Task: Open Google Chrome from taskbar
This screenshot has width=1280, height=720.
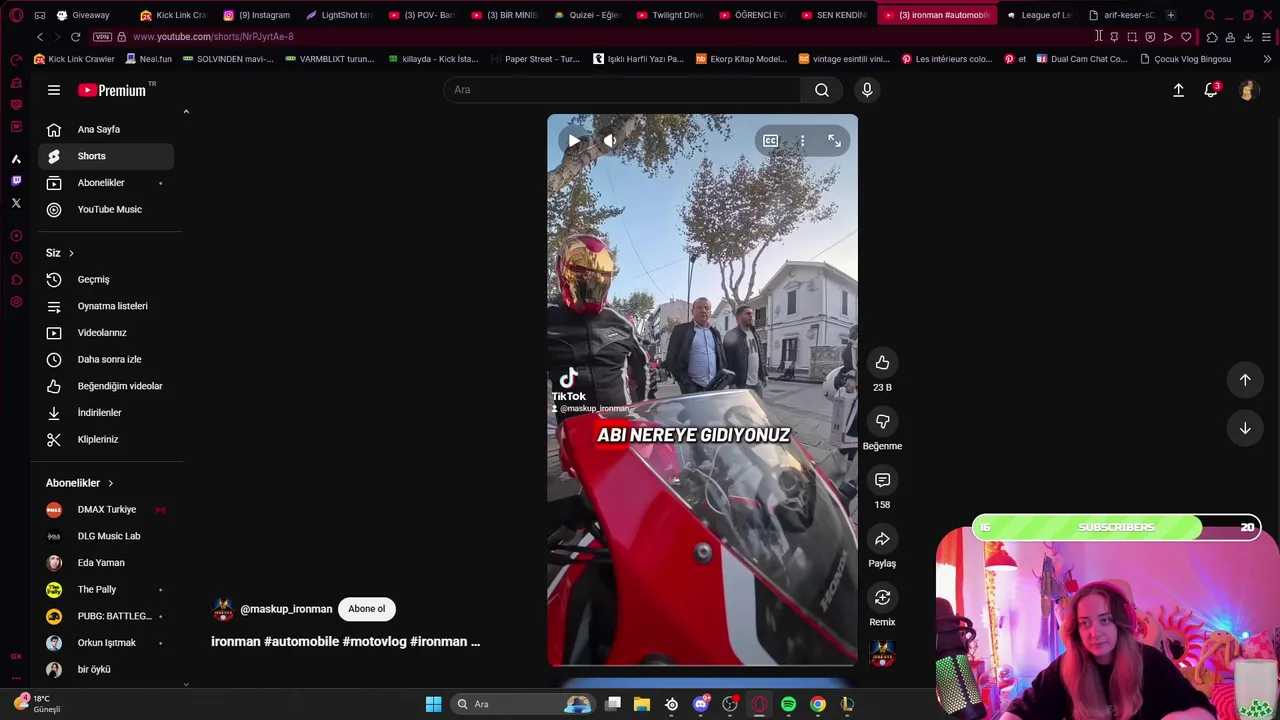Action: (x=818, y=704)
